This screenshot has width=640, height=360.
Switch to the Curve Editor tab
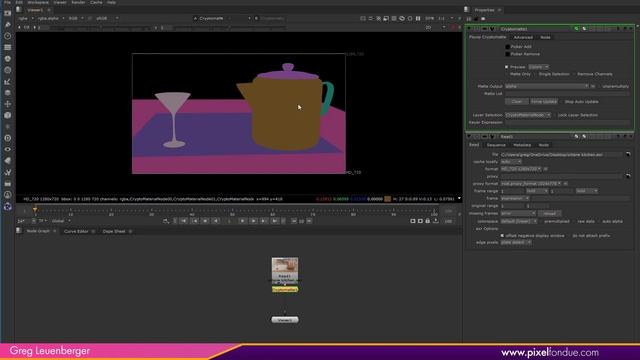click(x=76, y=231)
